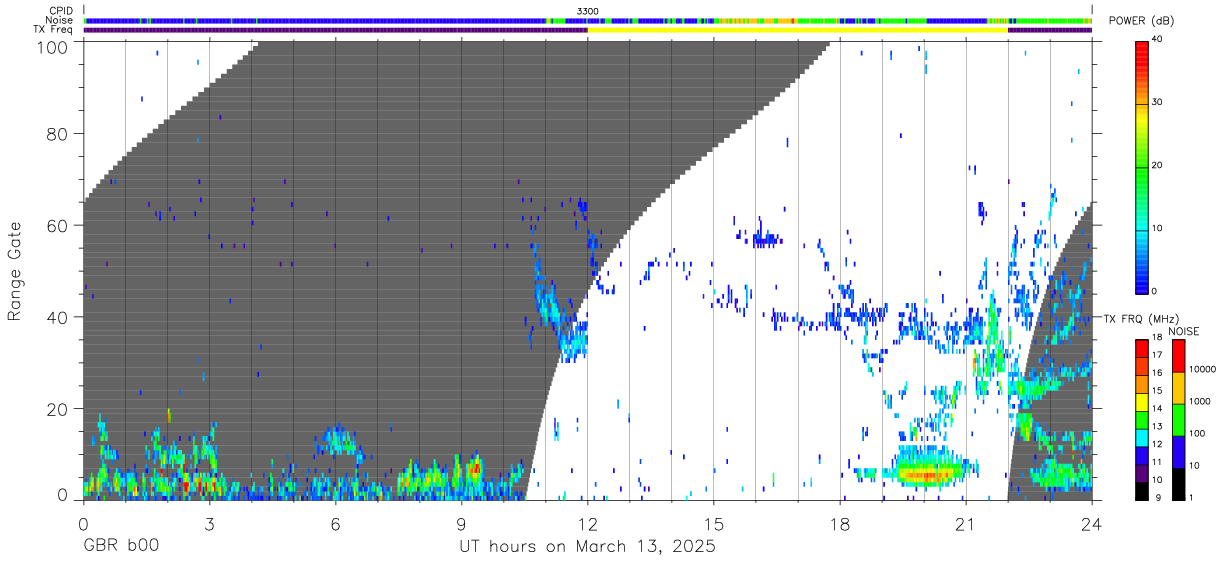Click the Noise row label

coord(60,20)
